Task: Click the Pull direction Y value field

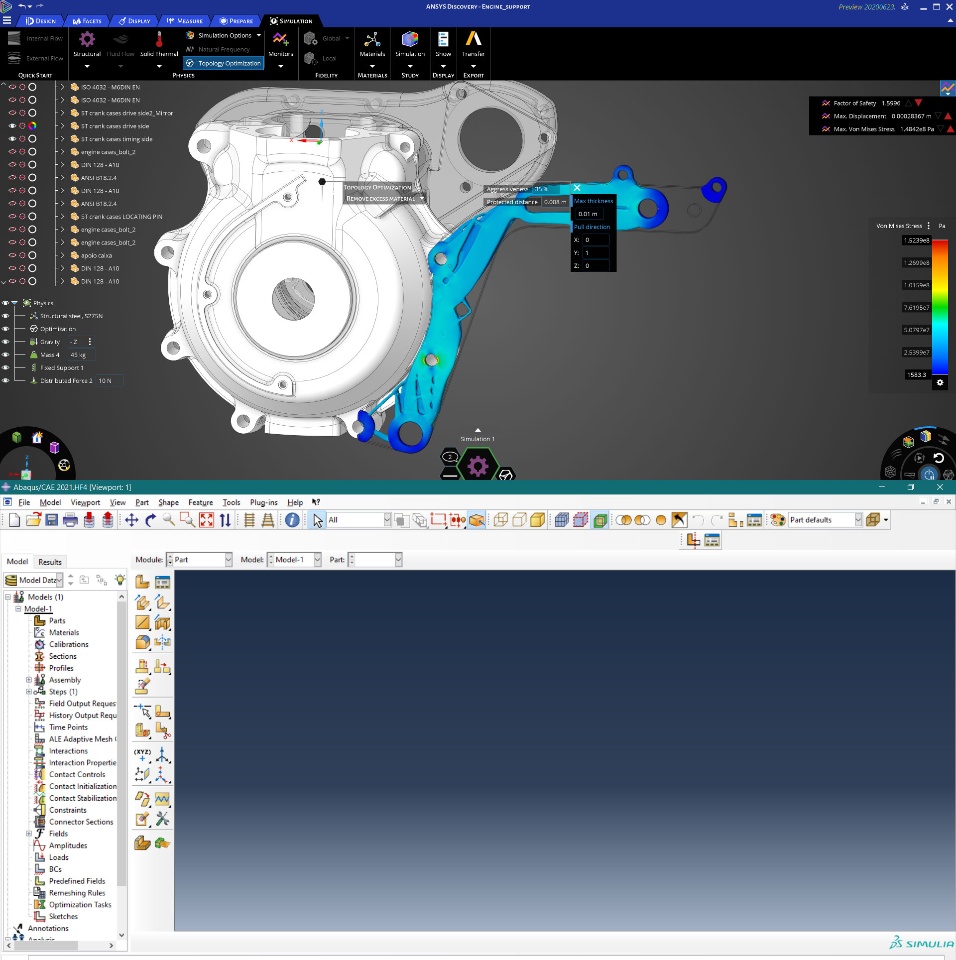Action: (596, 253)
